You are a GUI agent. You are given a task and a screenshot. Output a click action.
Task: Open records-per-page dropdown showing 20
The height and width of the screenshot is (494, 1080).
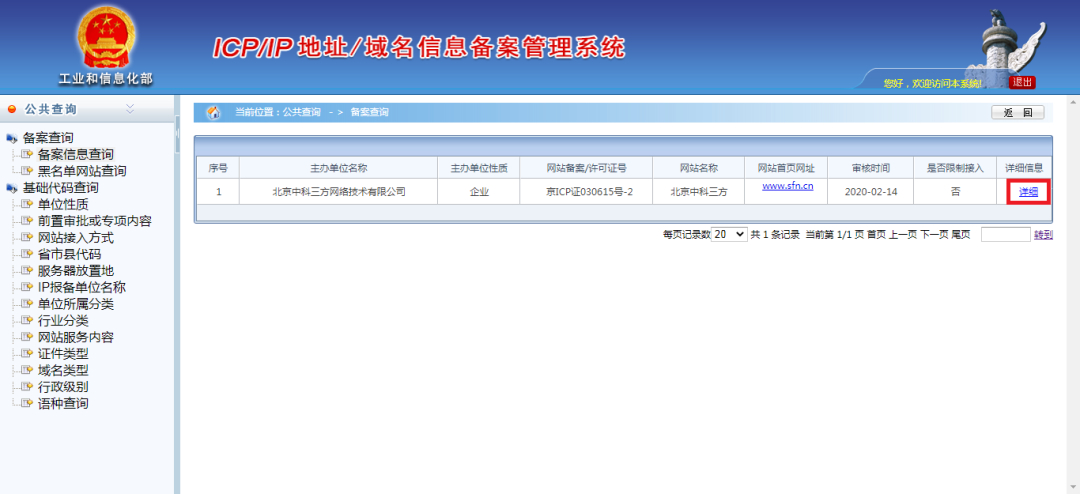729,234
